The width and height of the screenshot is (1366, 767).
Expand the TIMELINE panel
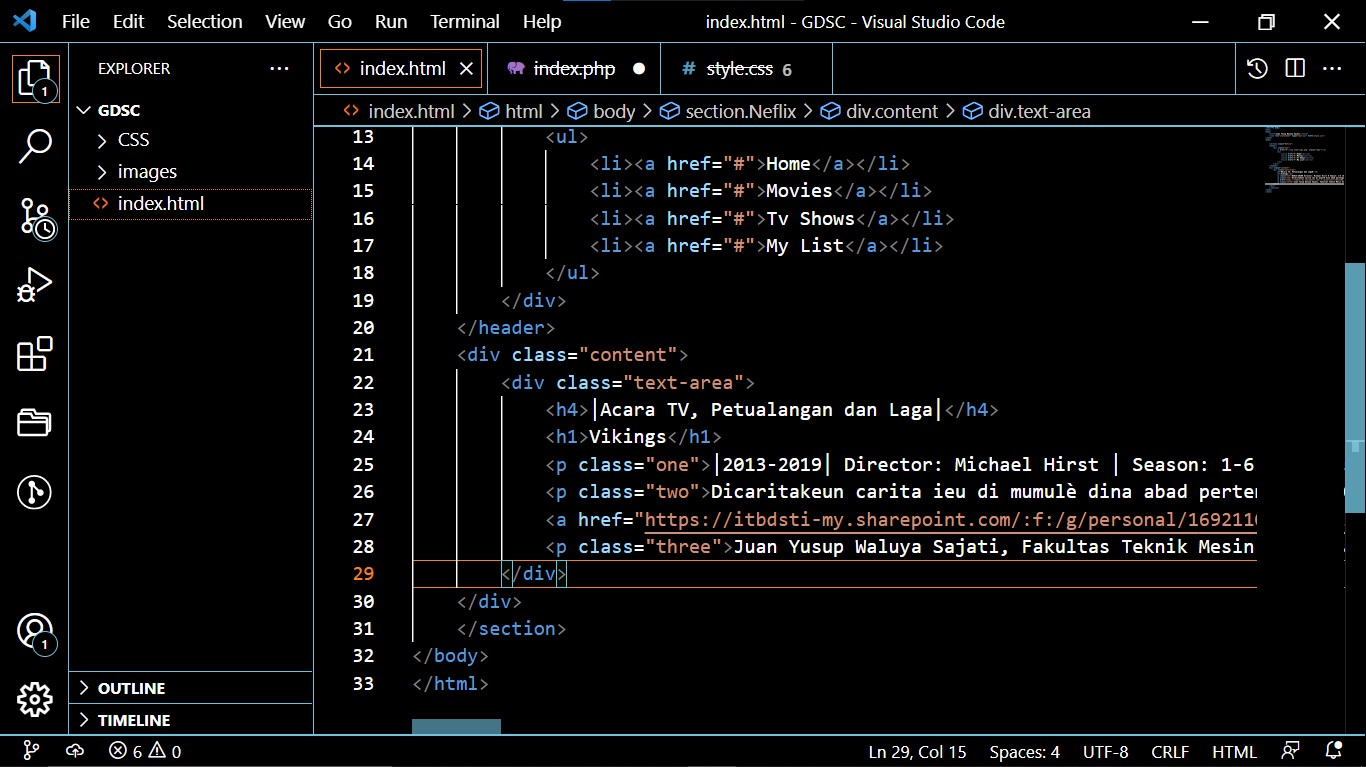190,720
